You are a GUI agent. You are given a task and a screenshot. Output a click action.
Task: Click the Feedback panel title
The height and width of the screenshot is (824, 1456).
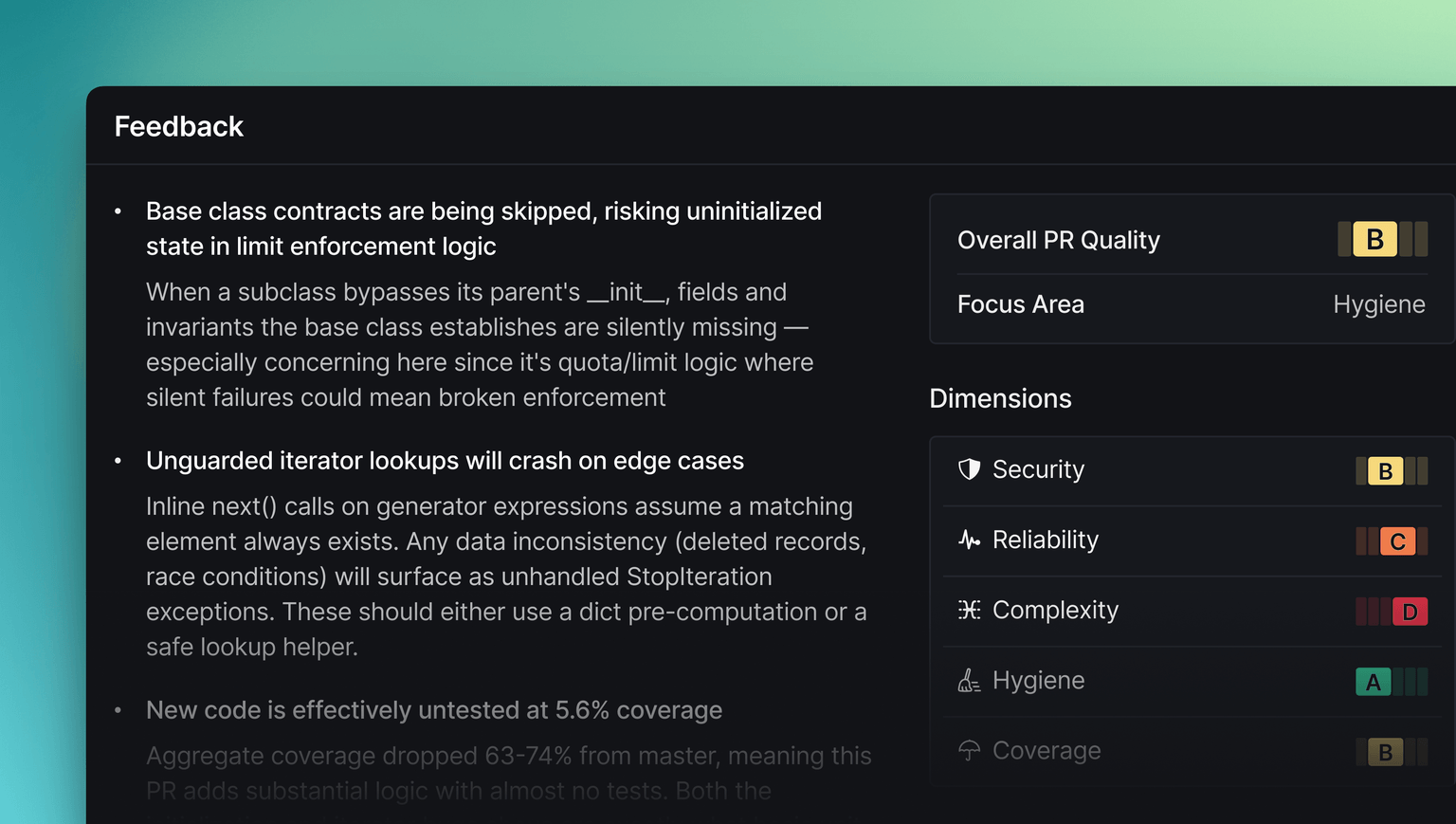click(x=178, y=126)
